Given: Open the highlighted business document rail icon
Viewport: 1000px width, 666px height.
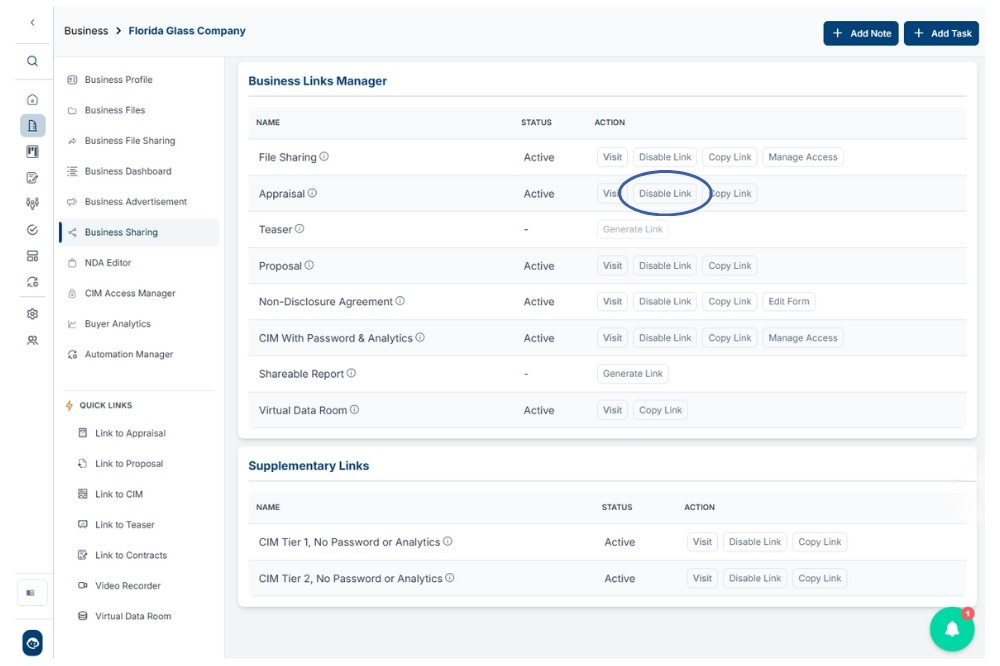Looking at the screenshot, I should (x=33, y=126).
